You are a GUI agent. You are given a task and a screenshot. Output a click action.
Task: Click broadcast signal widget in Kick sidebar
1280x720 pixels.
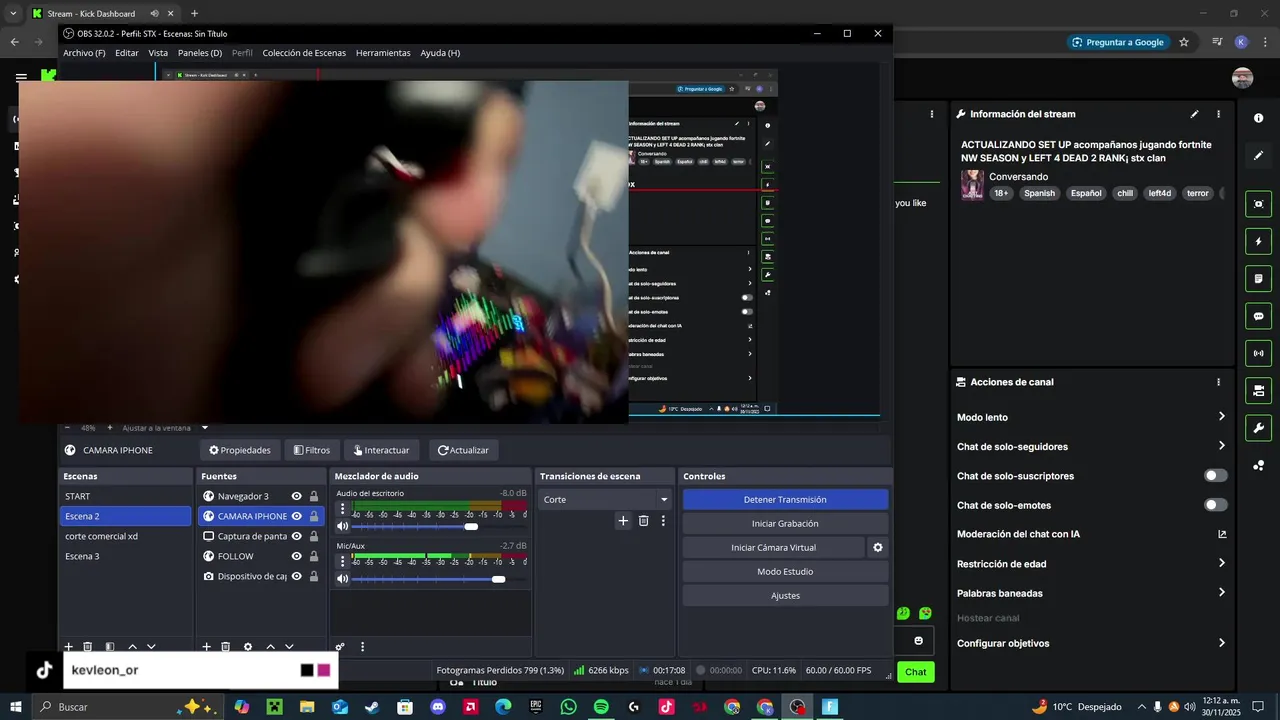(1258, 353)
